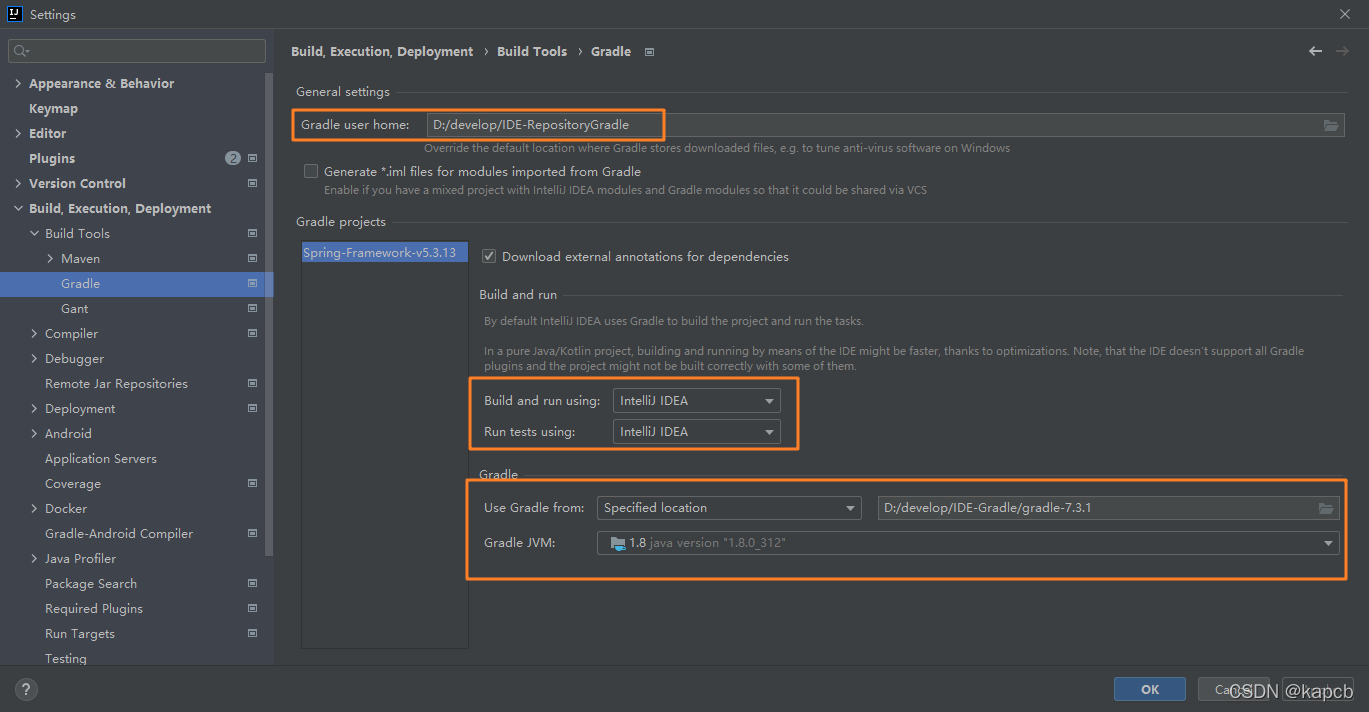Select the Spring-Framework-v5.3.13 project entry
The image size is (1369, 712).
[x=384, y=253]
